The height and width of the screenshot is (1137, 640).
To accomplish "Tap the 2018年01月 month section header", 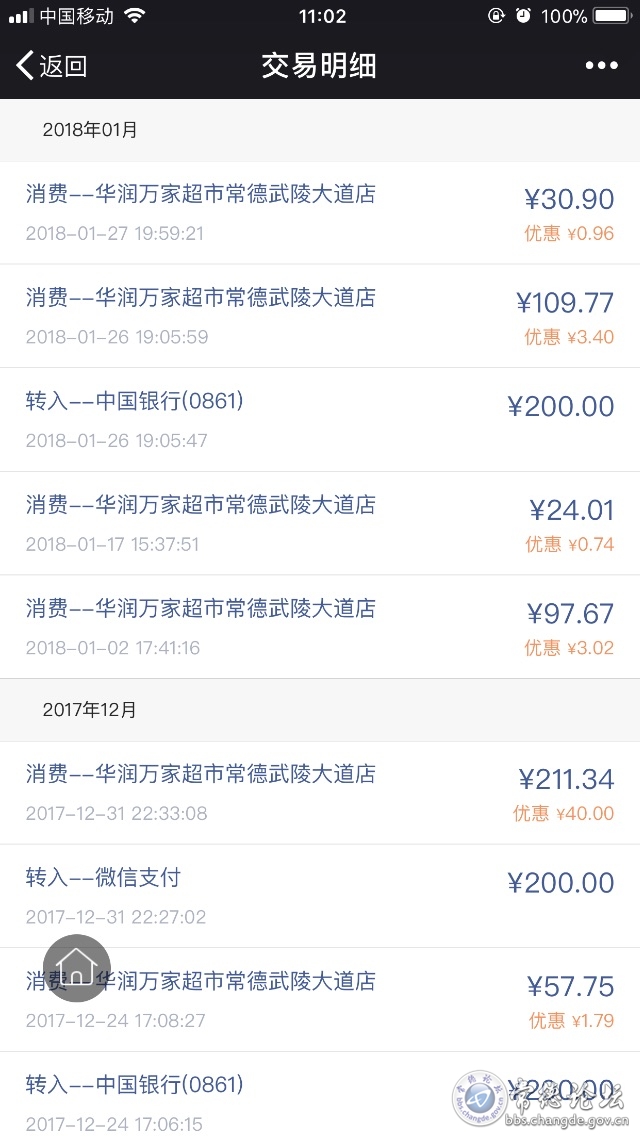I will [320, 130].
